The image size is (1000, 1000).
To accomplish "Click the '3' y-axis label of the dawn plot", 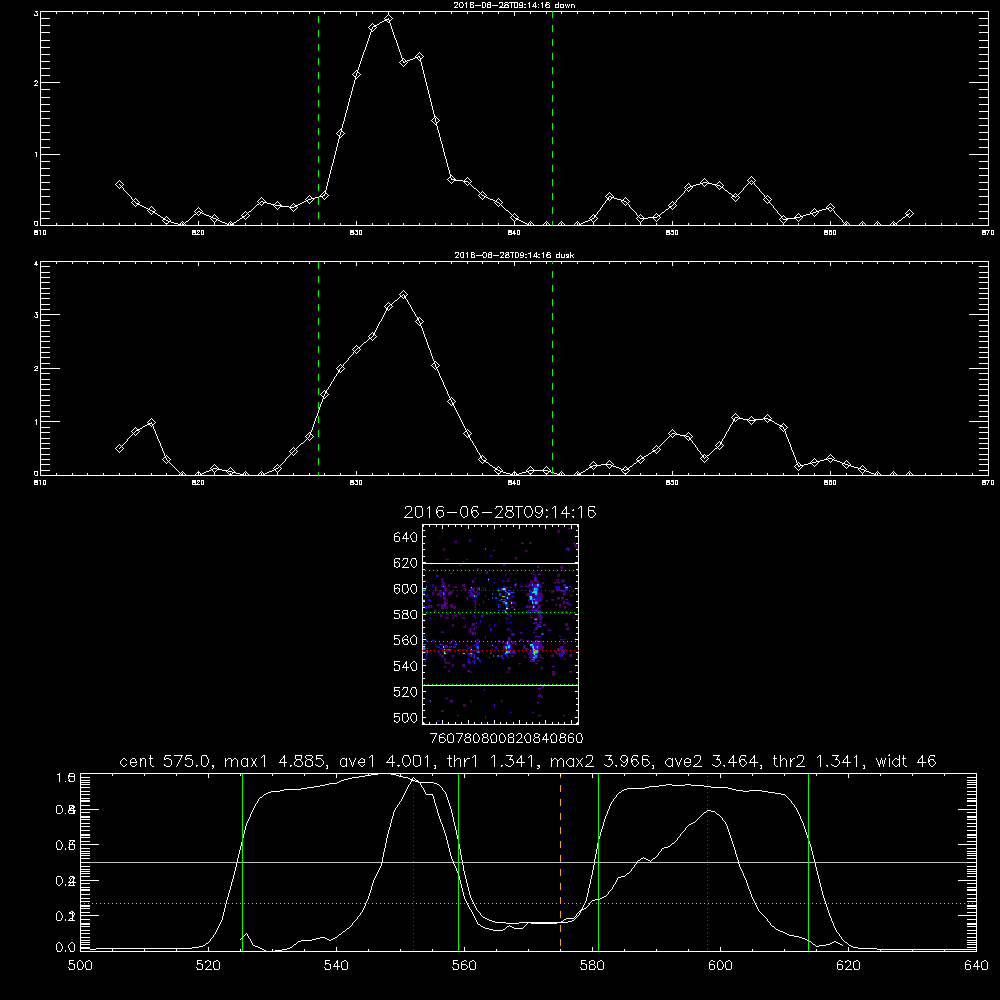I will 36,13.
